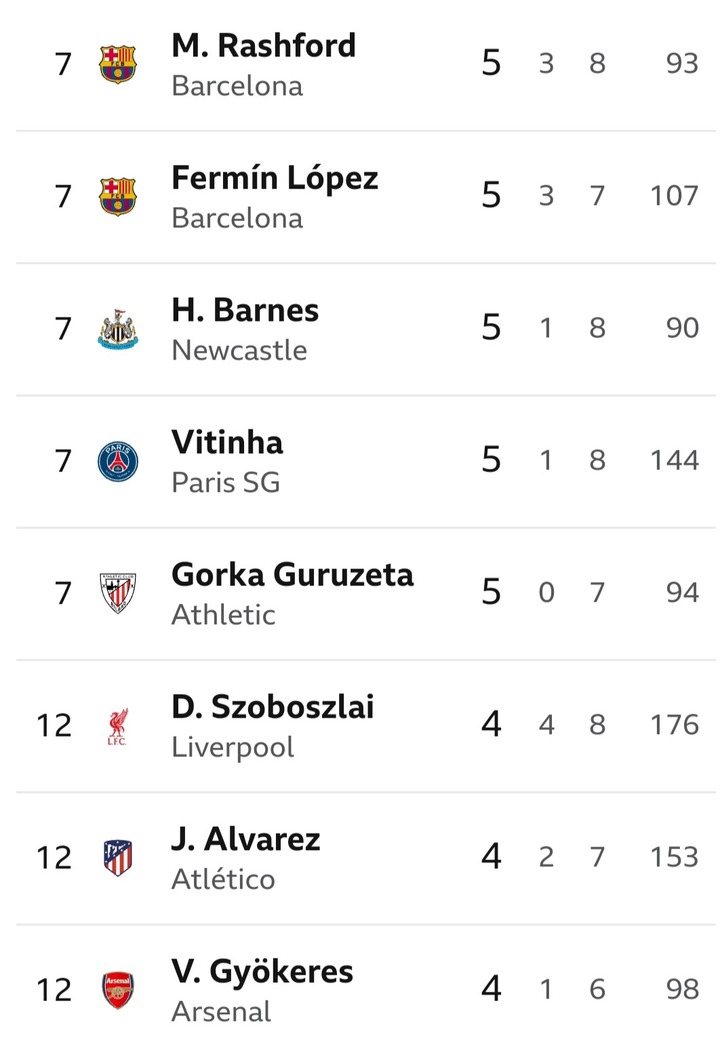Screen dimensions: 720x1050
Task: Select the J. Alvarez player name
Action: [246, 839]
